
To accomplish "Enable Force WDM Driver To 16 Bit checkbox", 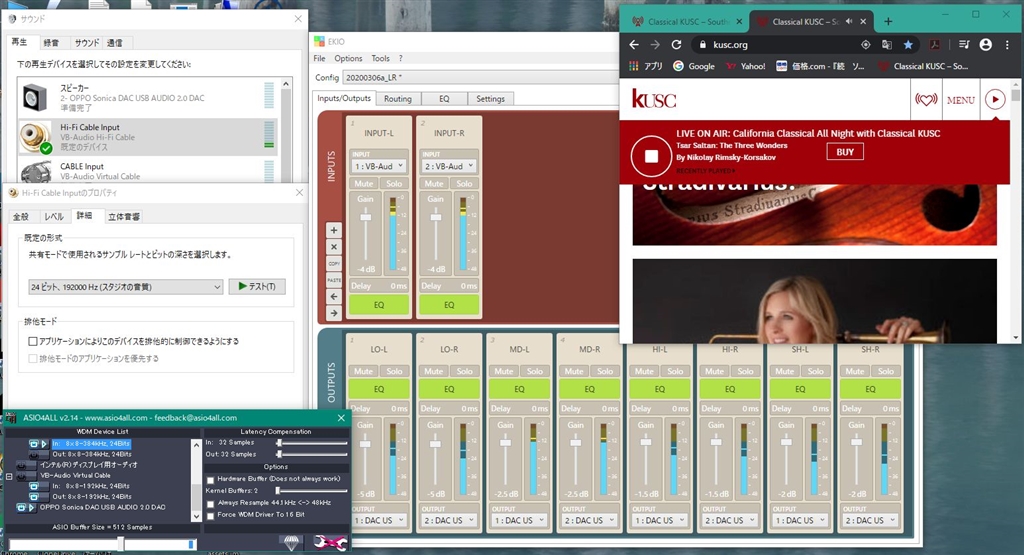I will click(210, 516).
